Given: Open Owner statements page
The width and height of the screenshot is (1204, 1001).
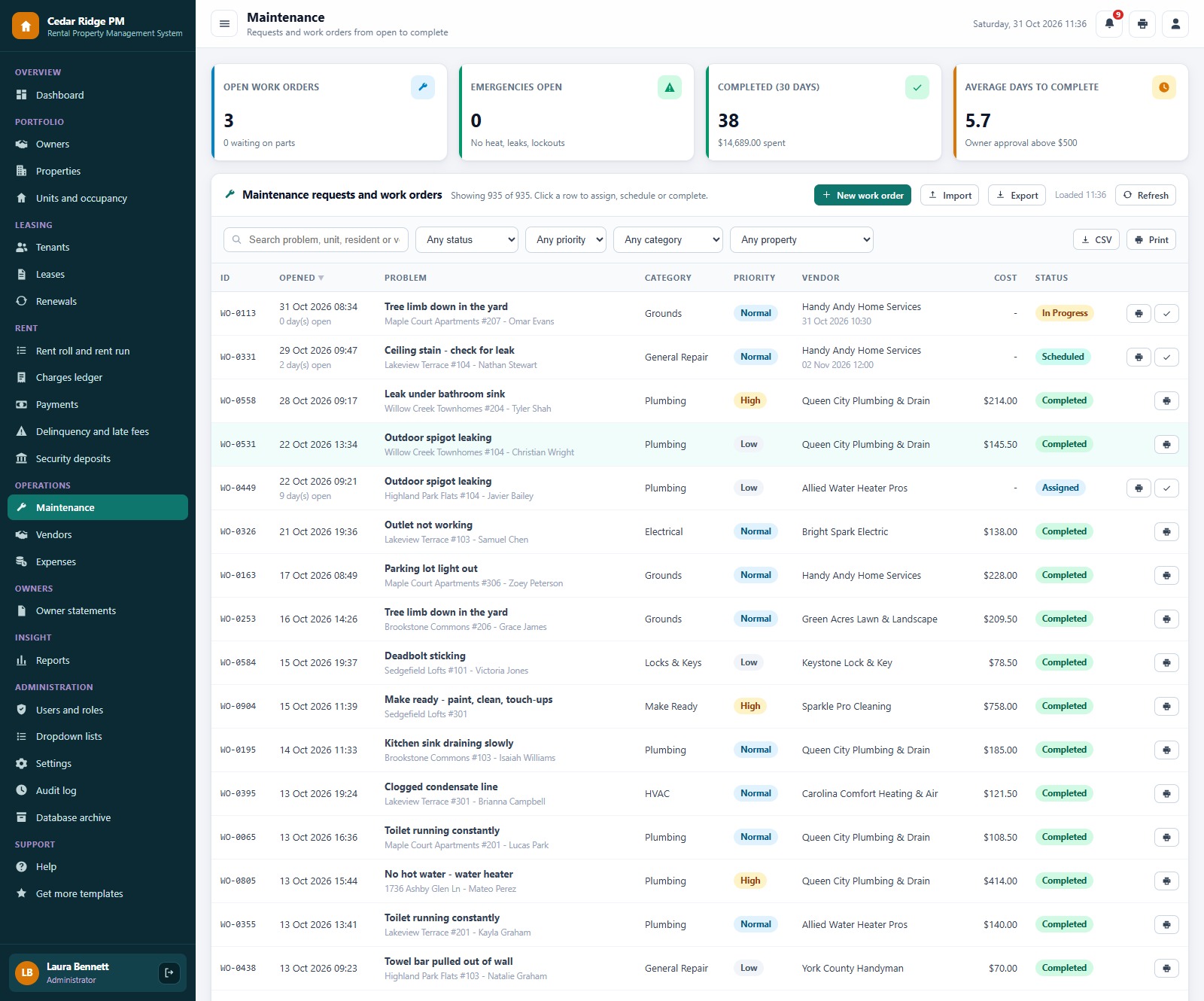Looking at the screenshot, I should coord(98,611).
